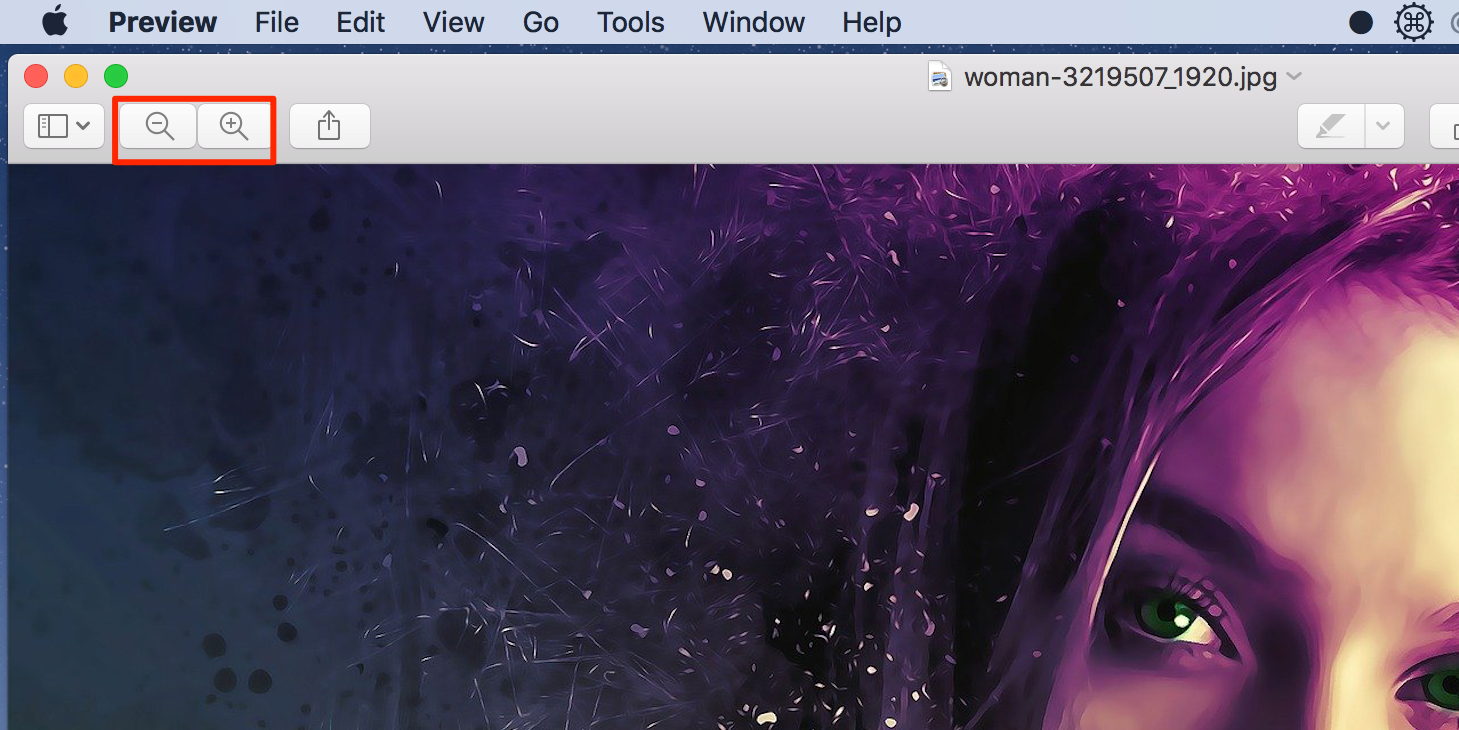Viewport: 1459px width, 730px height.
Task: Click the document icon beside the filename
Action: click(x=938, y=76)
